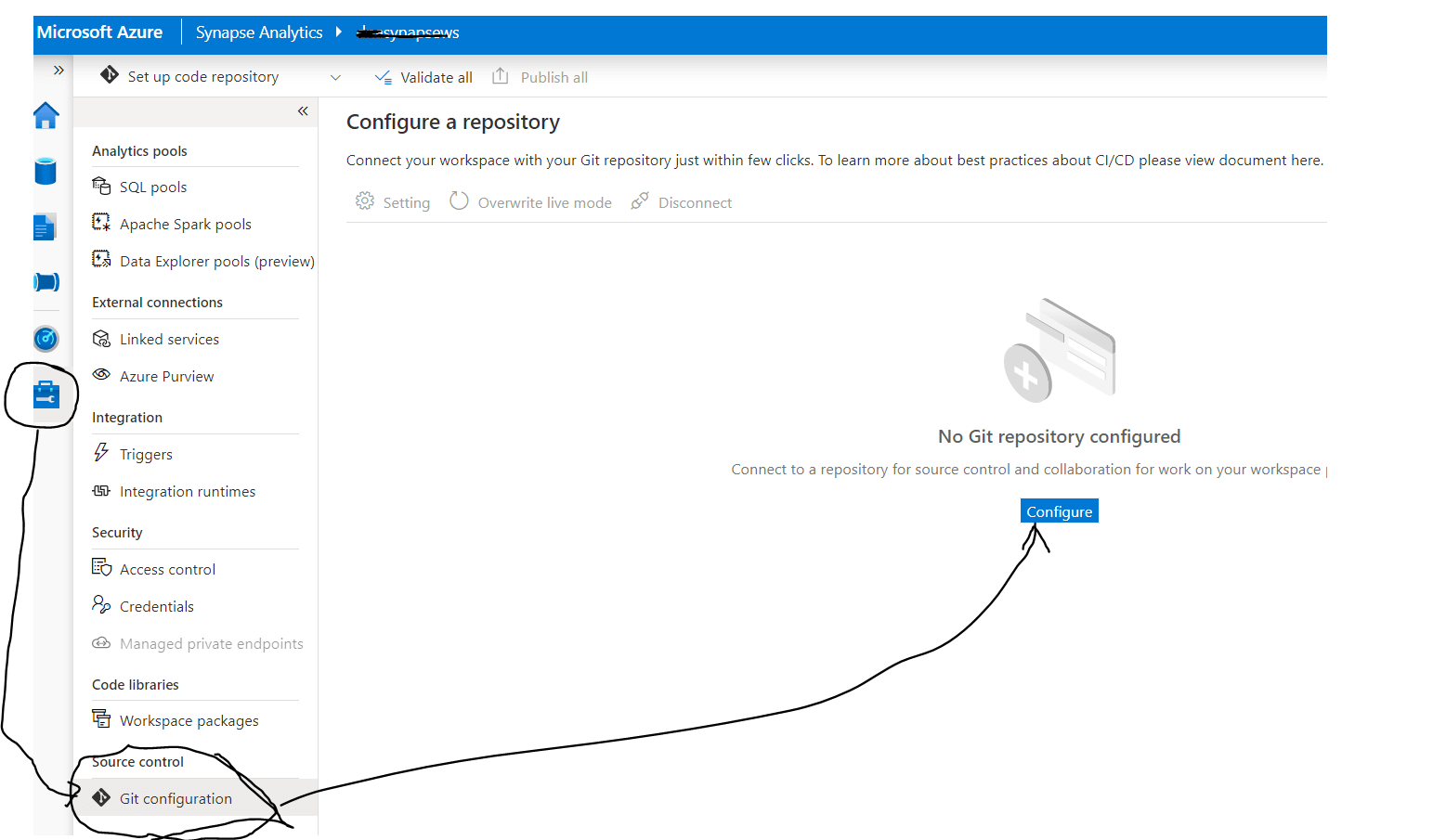Image resolution: width=1433 pixels, height=840 pixels.
Task: Open the Integrate hub pipeline icon
Action: tap(46, 282)
